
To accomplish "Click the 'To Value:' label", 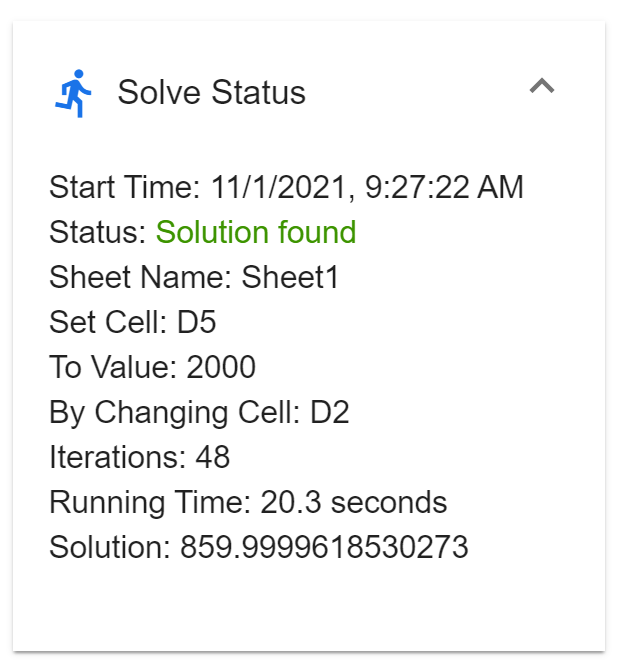I will point(113,368).
